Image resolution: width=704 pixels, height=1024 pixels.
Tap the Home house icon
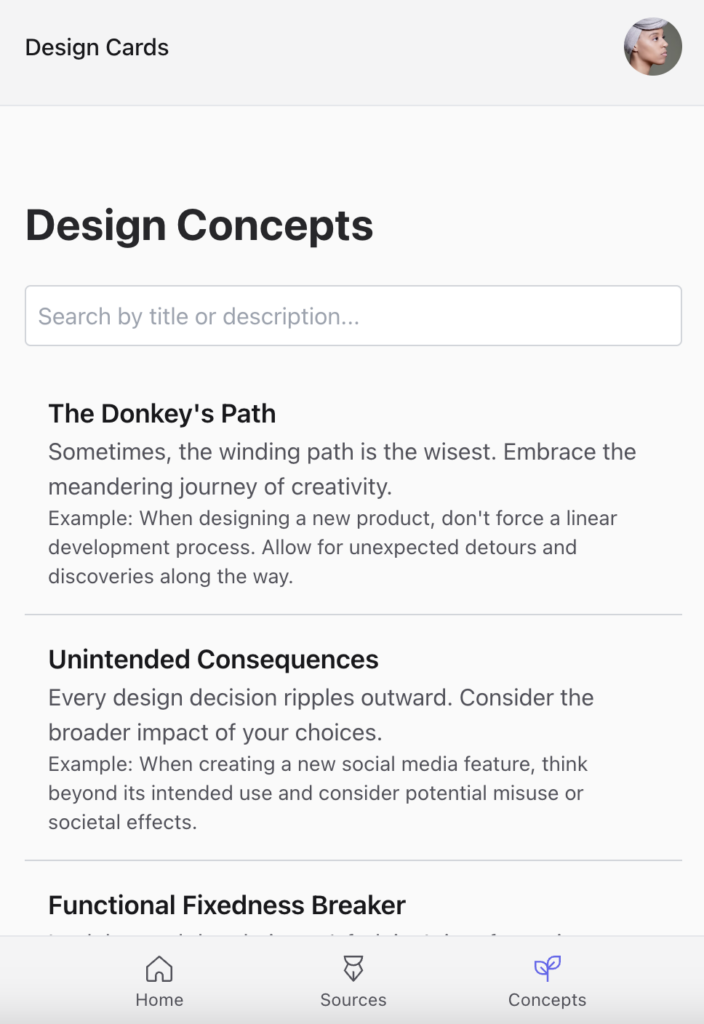(x=159, y=968)
